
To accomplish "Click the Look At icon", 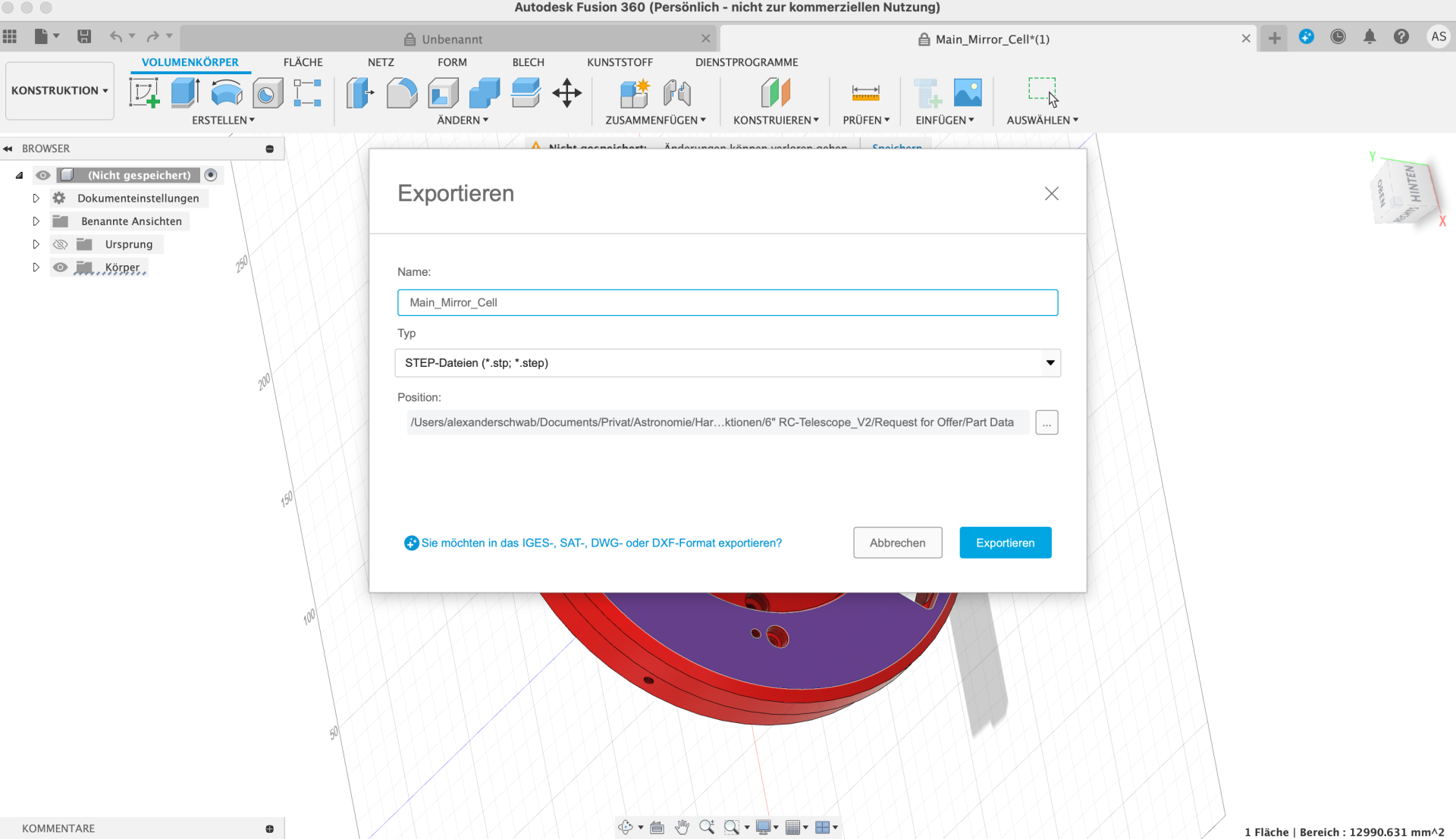I will pyautogui.click(x=657, y=827).
